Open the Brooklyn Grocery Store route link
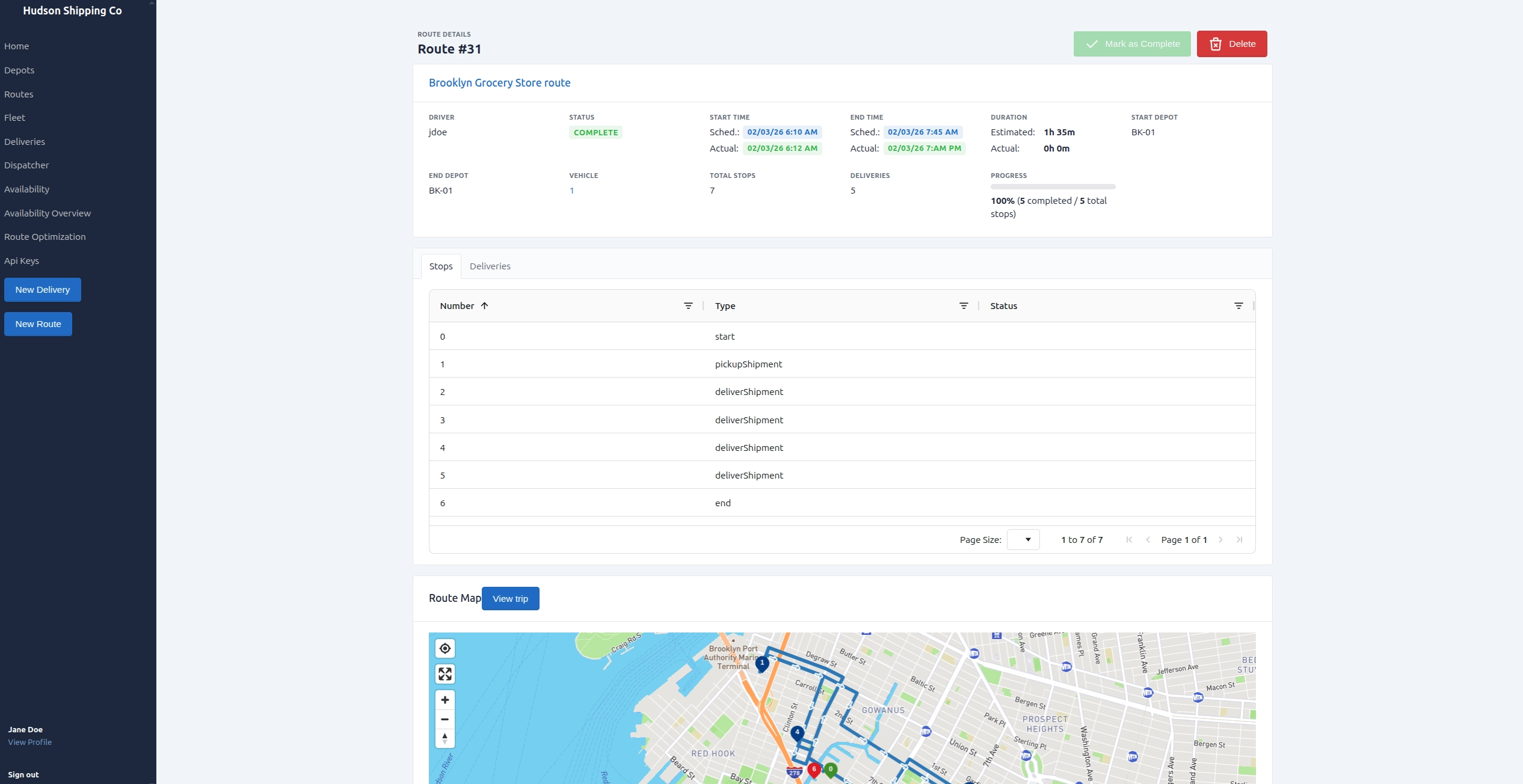 [499, 82]
